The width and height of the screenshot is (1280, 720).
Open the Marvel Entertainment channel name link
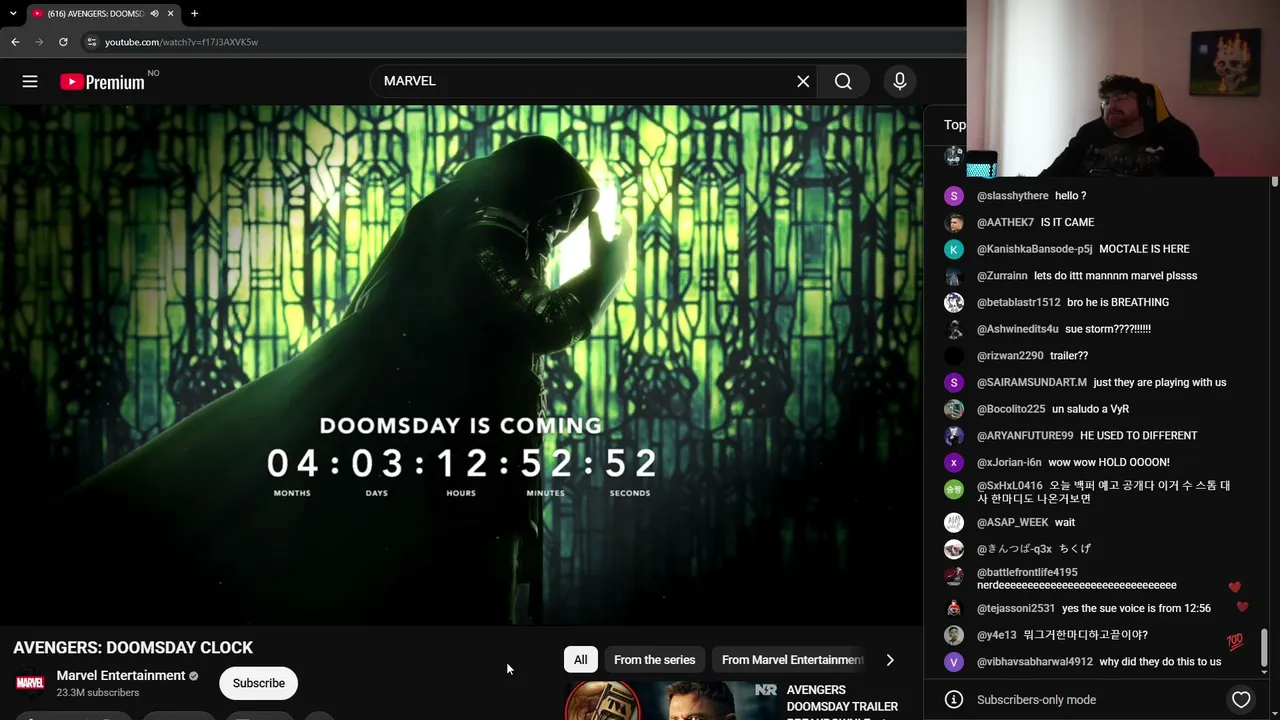(x=121, y=676)
